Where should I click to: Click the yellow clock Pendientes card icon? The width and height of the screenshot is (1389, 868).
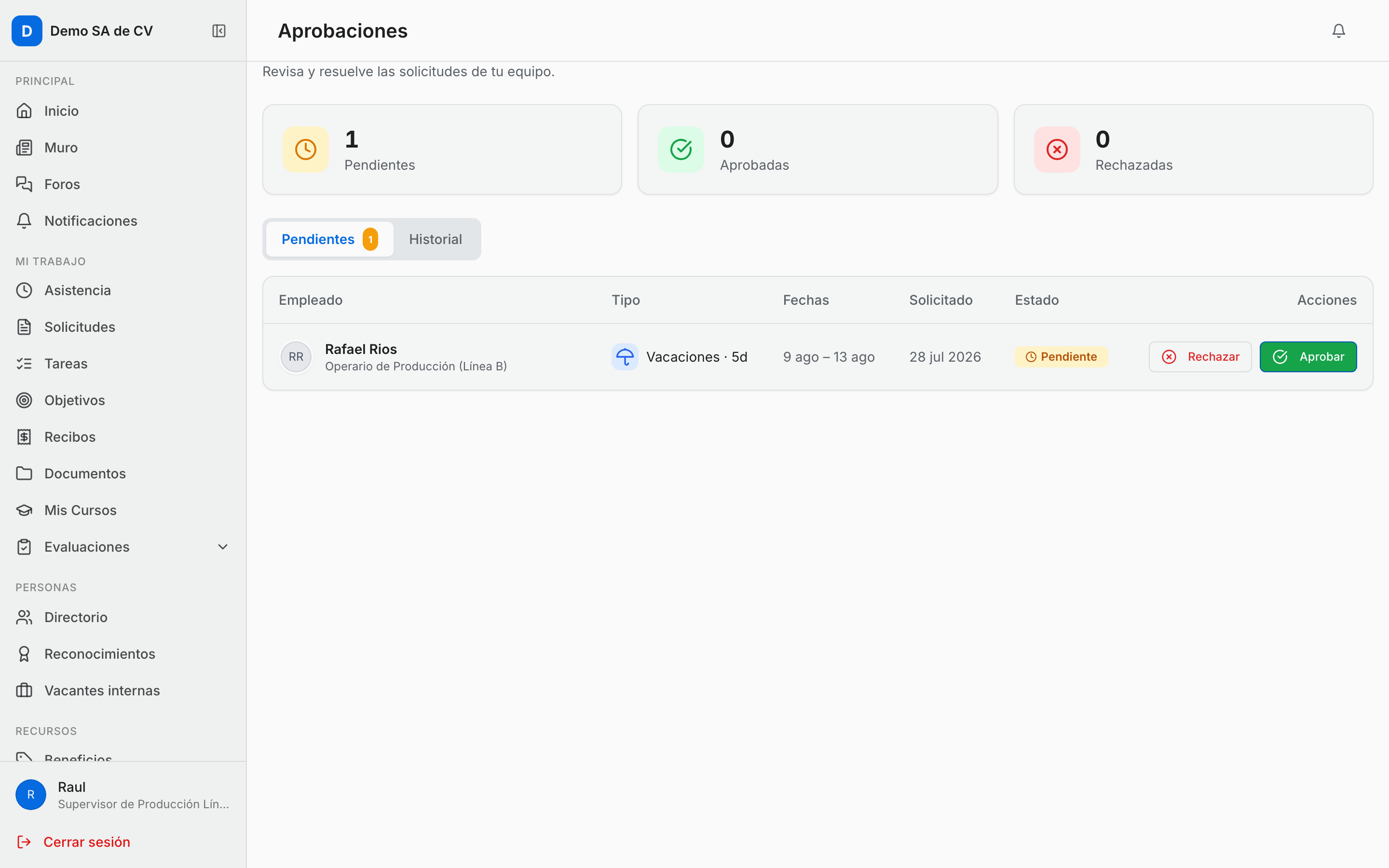(306, 149)
